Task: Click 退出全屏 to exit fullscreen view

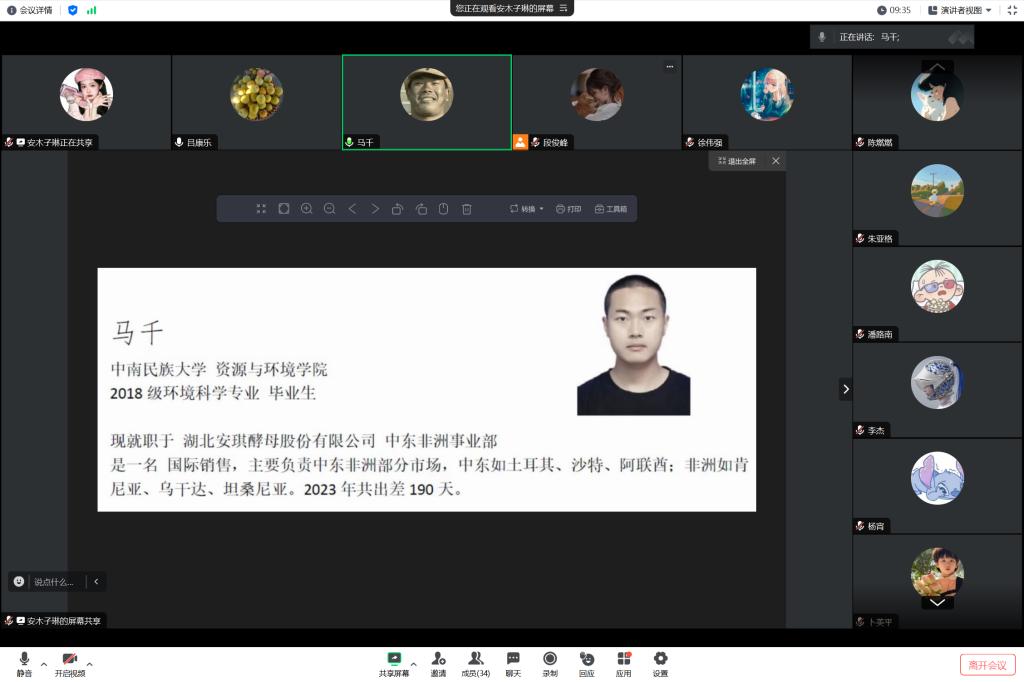Action: [x=737, y=161]
